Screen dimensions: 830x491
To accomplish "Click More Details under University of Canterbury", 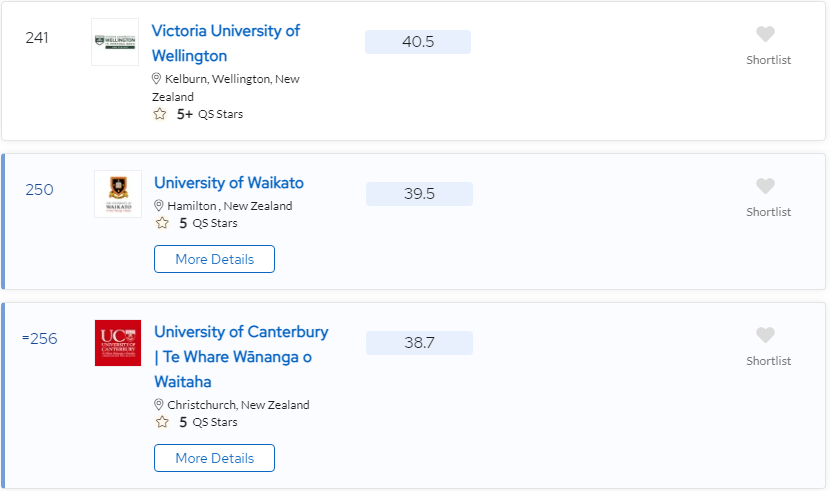I will click(214, 458).
